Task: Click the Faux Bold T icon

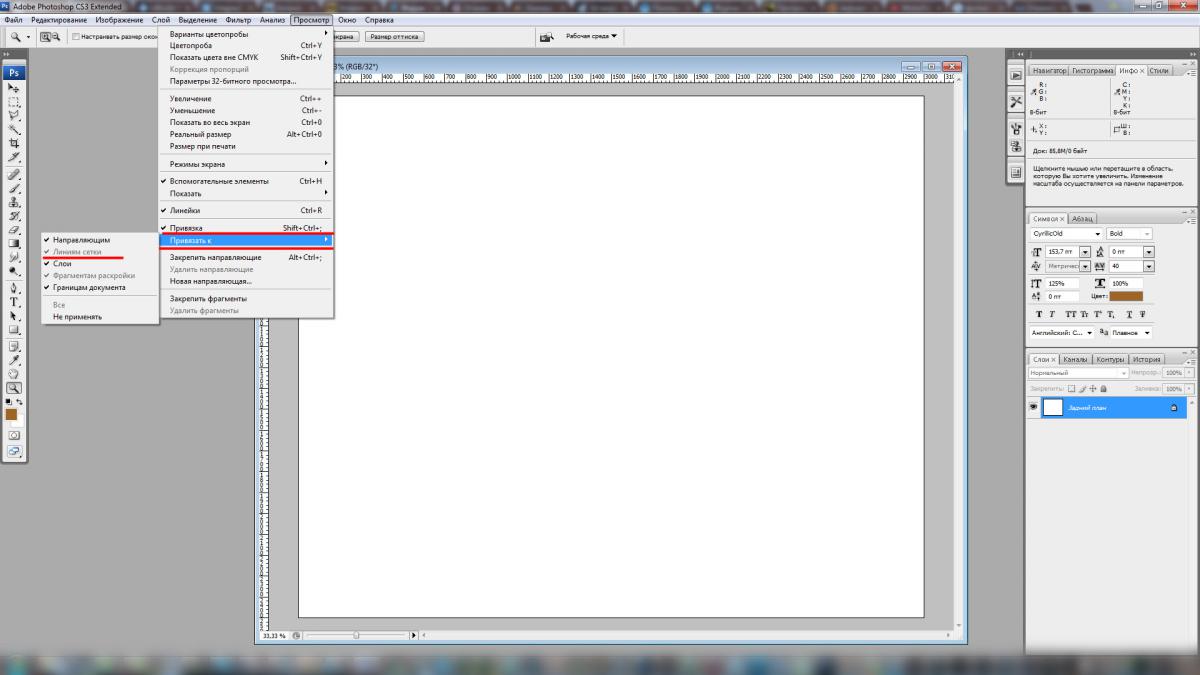Action: click(1039, 314)
